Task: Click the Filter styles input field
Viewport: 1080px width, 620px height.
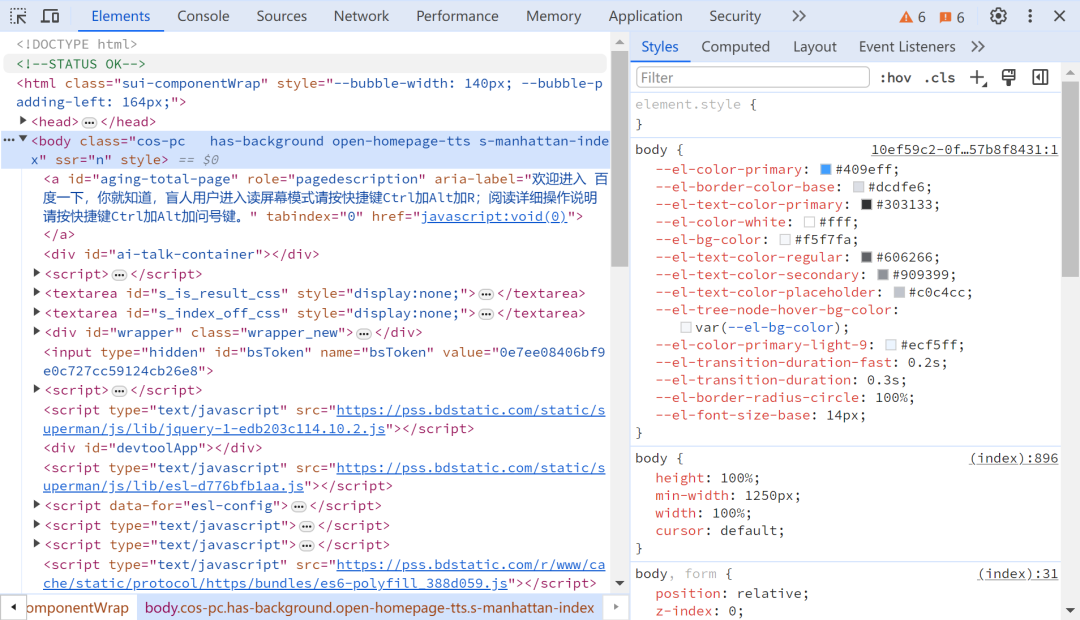Action: (x=752, y=78)
